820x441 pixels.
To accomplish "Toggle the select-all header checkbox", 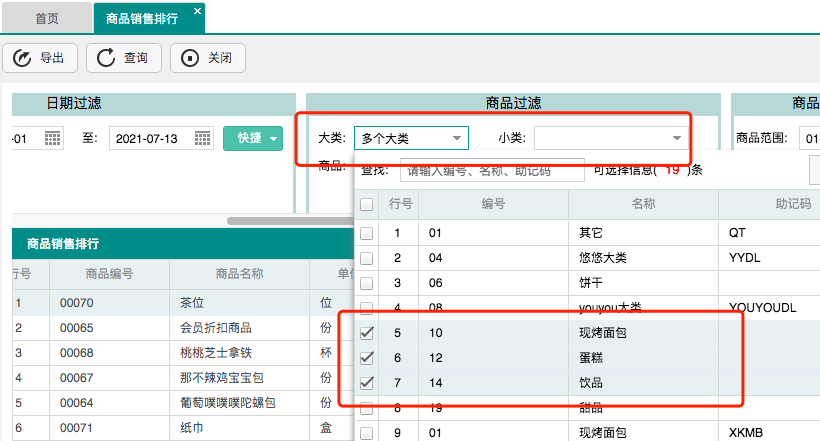I will [366, 204].
